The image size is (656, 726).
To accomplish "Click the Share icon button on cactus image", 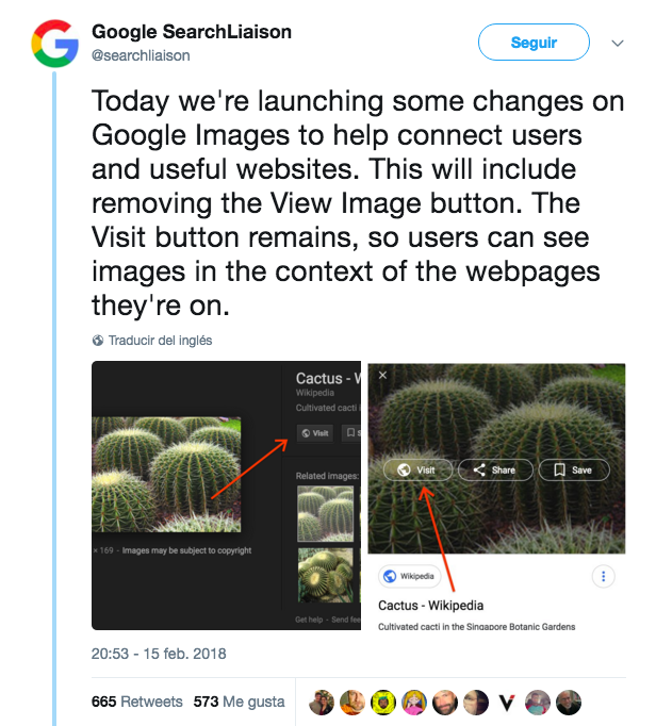I will pyautogui.click(x=495, y=470).
